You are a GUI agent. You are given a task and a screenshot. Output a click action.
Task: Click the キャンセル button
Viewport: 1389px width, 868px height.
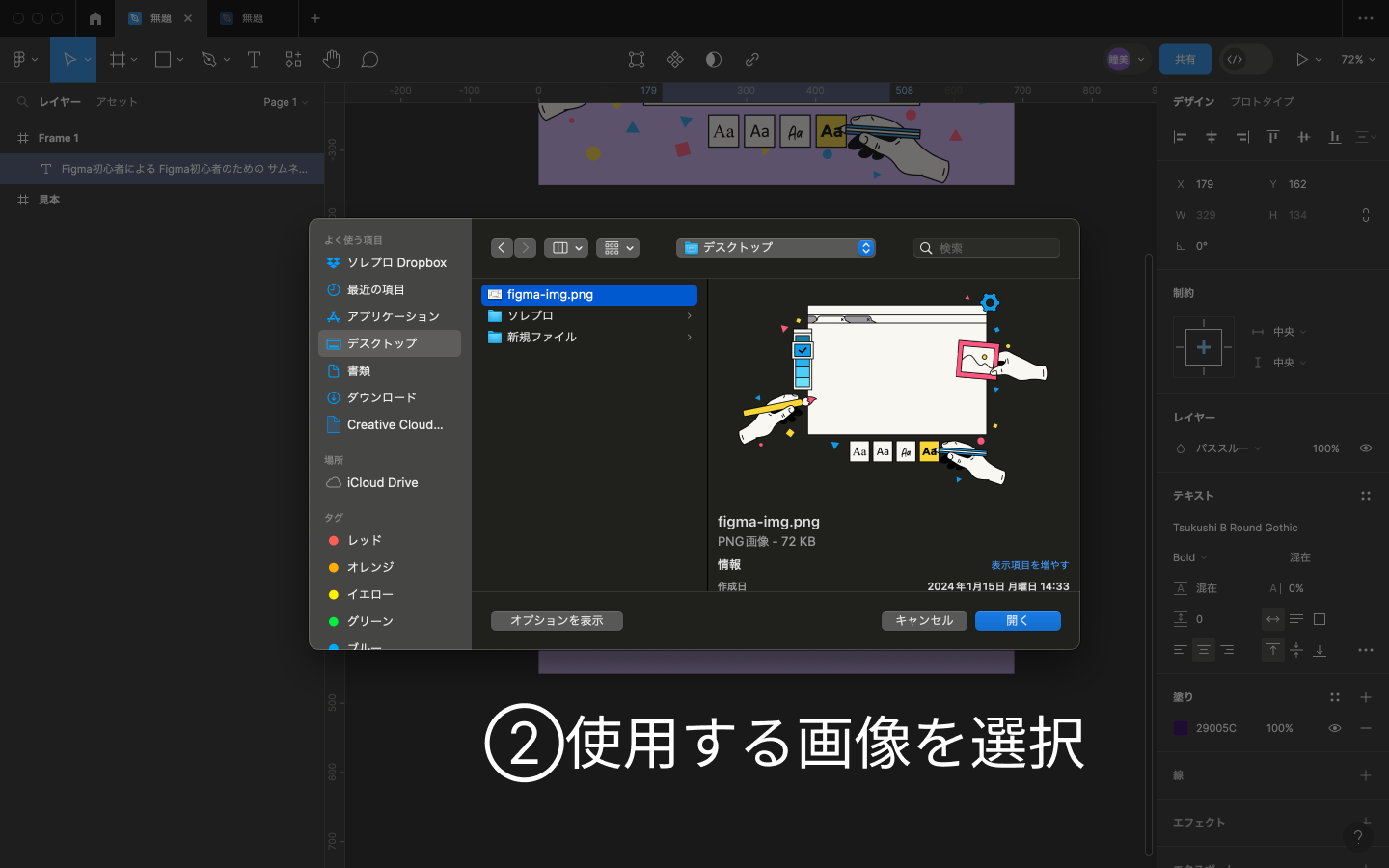point(924,621)
